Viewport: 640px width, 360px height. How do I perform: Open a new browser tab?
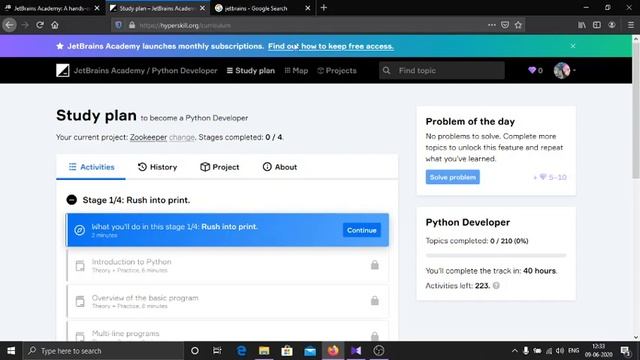324,8
